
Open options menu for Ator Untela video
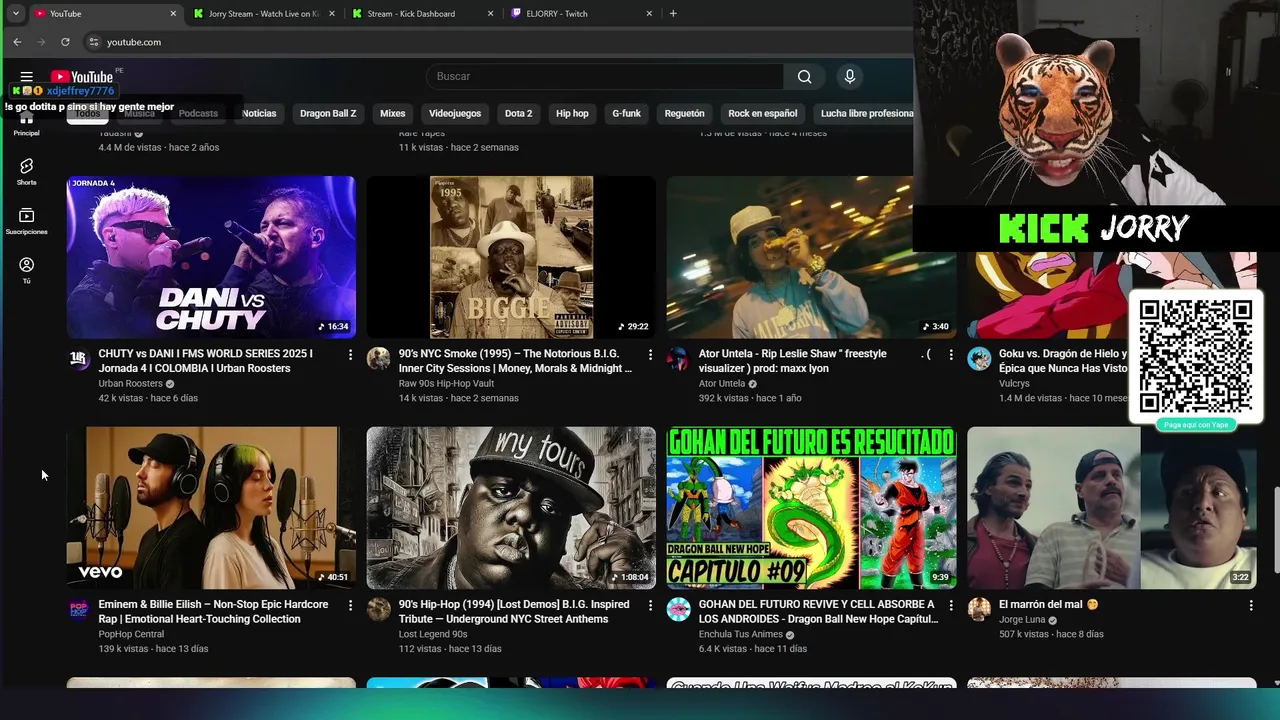[x=950, y=355]
